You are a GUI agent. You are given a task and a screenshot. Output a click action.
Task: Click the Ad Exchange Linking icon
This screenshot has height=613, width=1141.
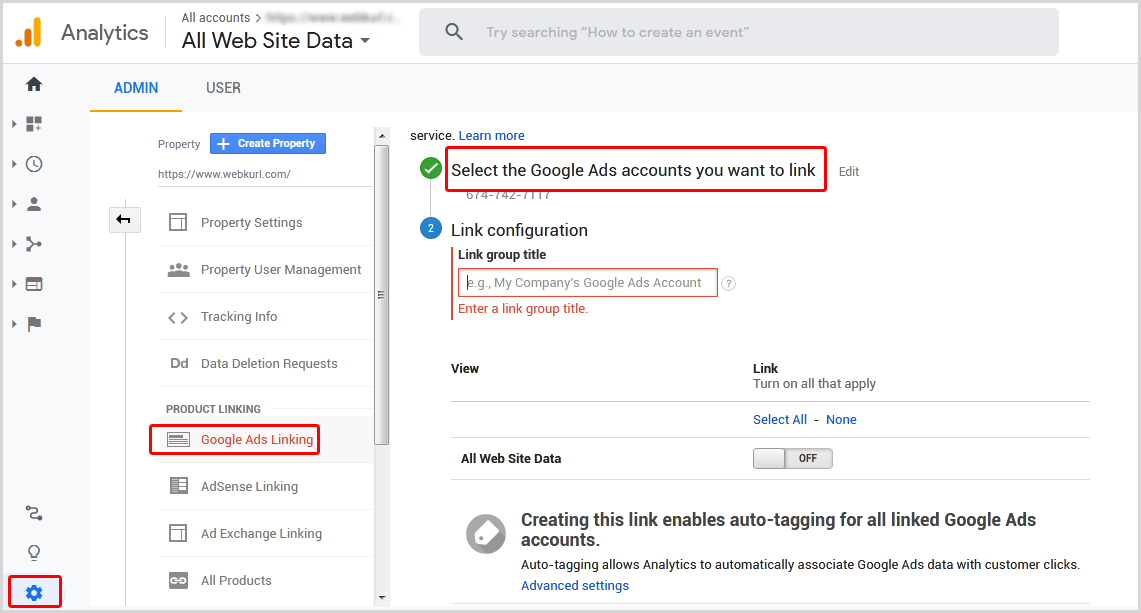tap(178, 533)
